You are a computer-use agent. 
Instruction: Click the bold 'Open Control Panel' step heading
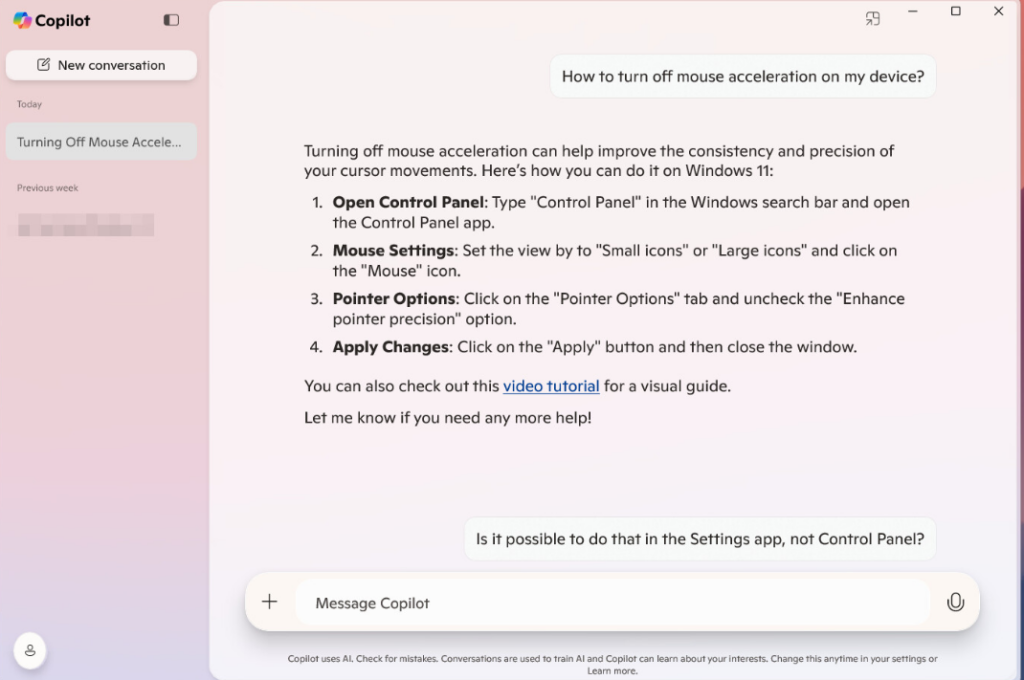tap(408, 202)
